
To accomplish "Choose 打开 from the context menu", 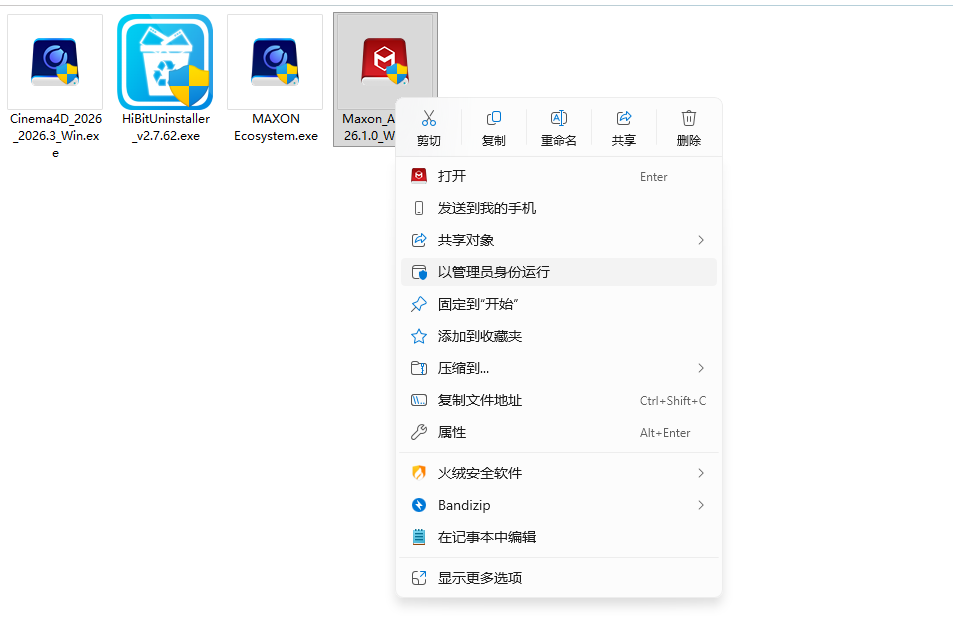I will coord(559,176).
